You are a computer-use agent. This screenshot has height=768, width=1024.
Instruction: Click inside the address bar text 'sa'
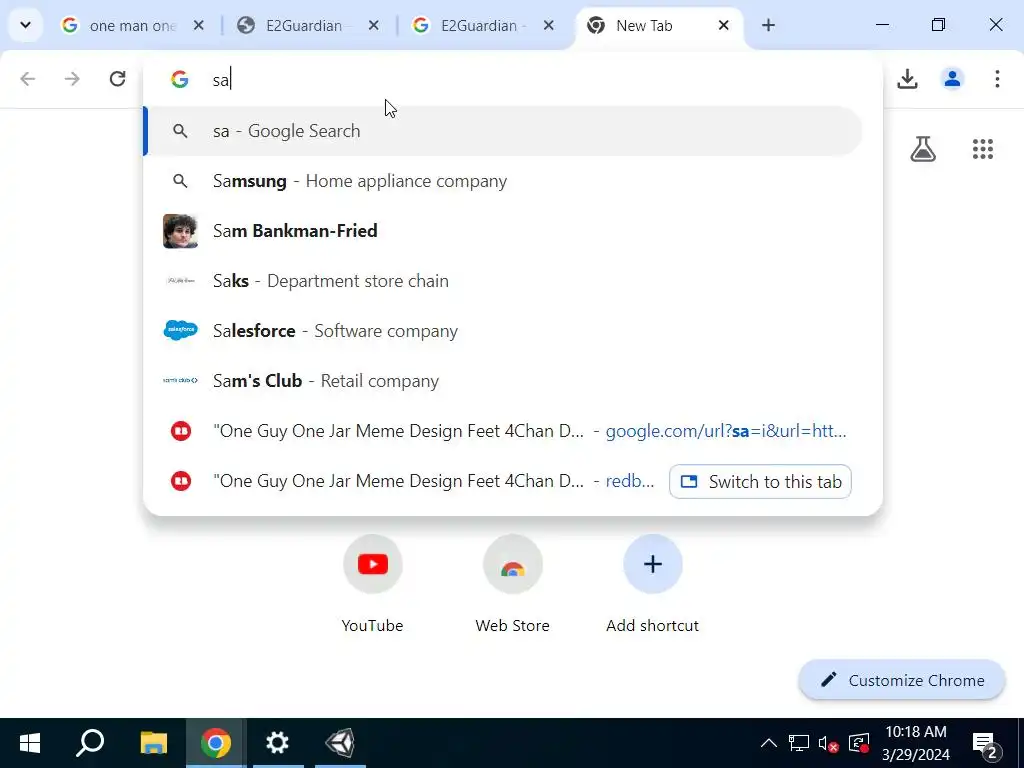coord(221,80)
